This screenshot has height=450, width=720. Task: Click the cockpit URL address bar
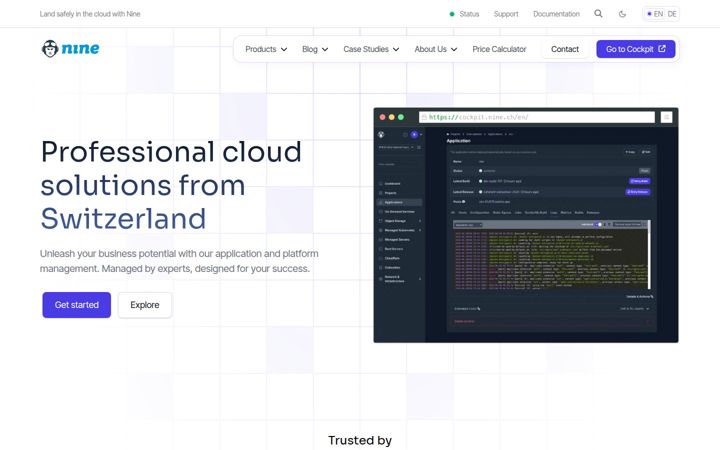[537, 117]
